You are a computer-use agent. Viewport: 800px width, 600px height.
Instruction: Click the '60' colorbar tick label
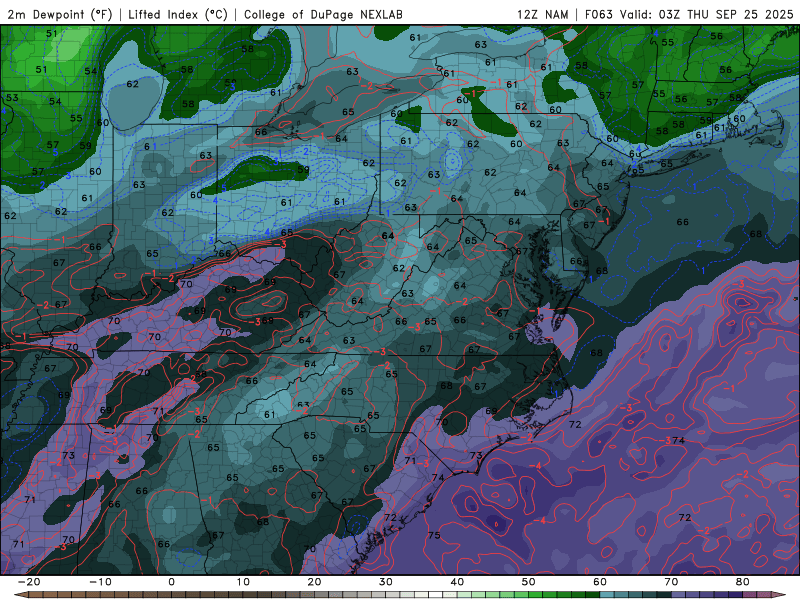click(x=600, y=582)
